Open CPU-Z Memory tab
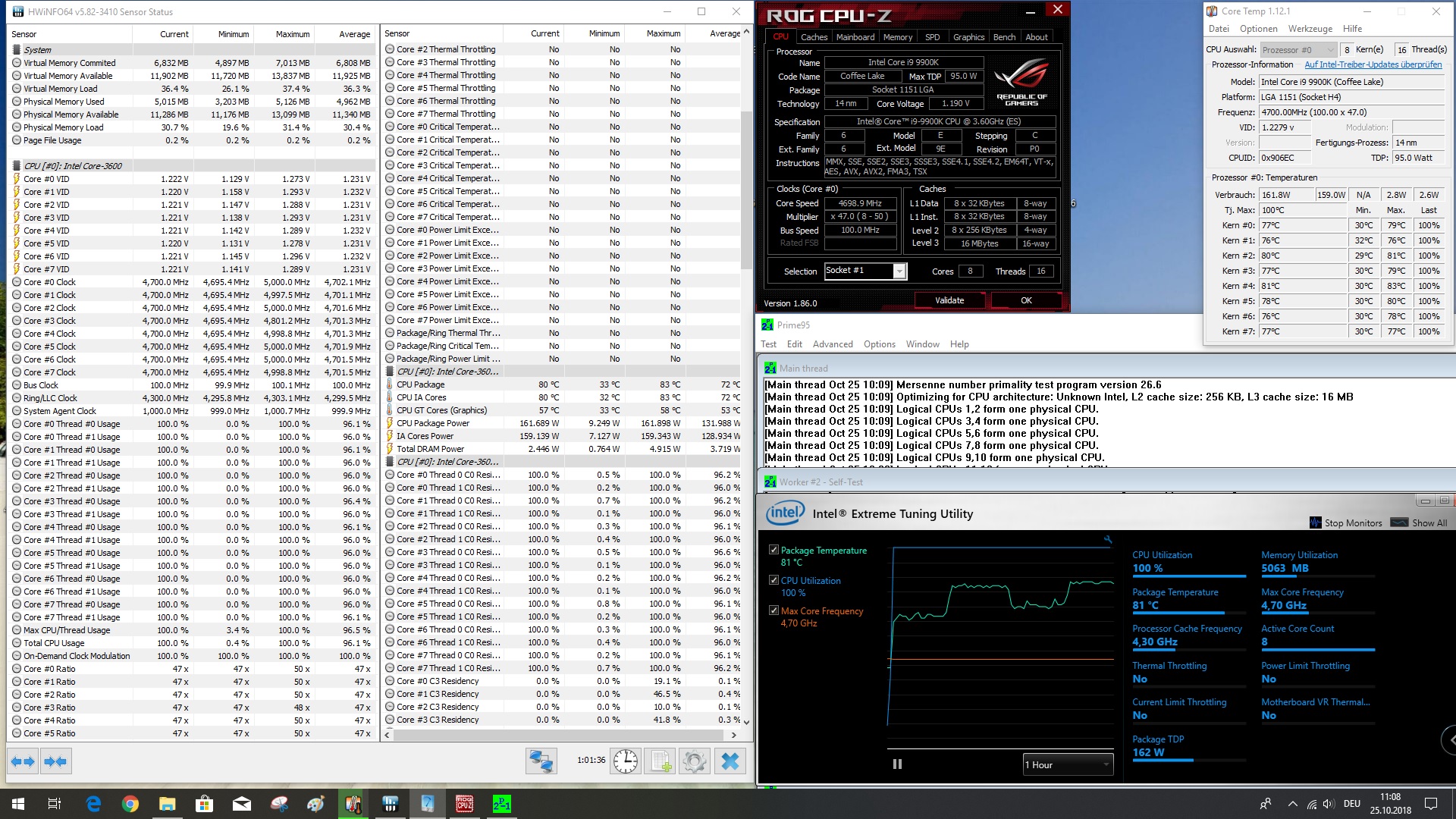The image size is (1456, 819). coord(898,37)
